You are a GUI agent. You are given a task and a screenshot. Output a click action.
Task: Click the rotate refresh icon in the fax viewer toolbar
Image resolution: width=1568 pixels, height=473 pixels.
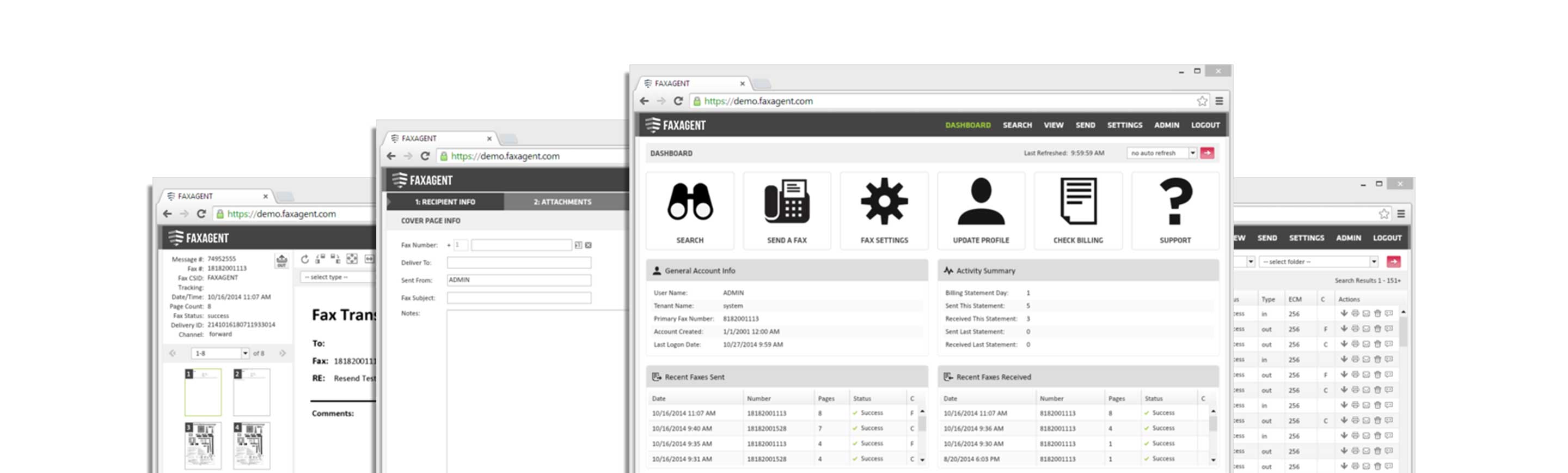pos(305,259)
